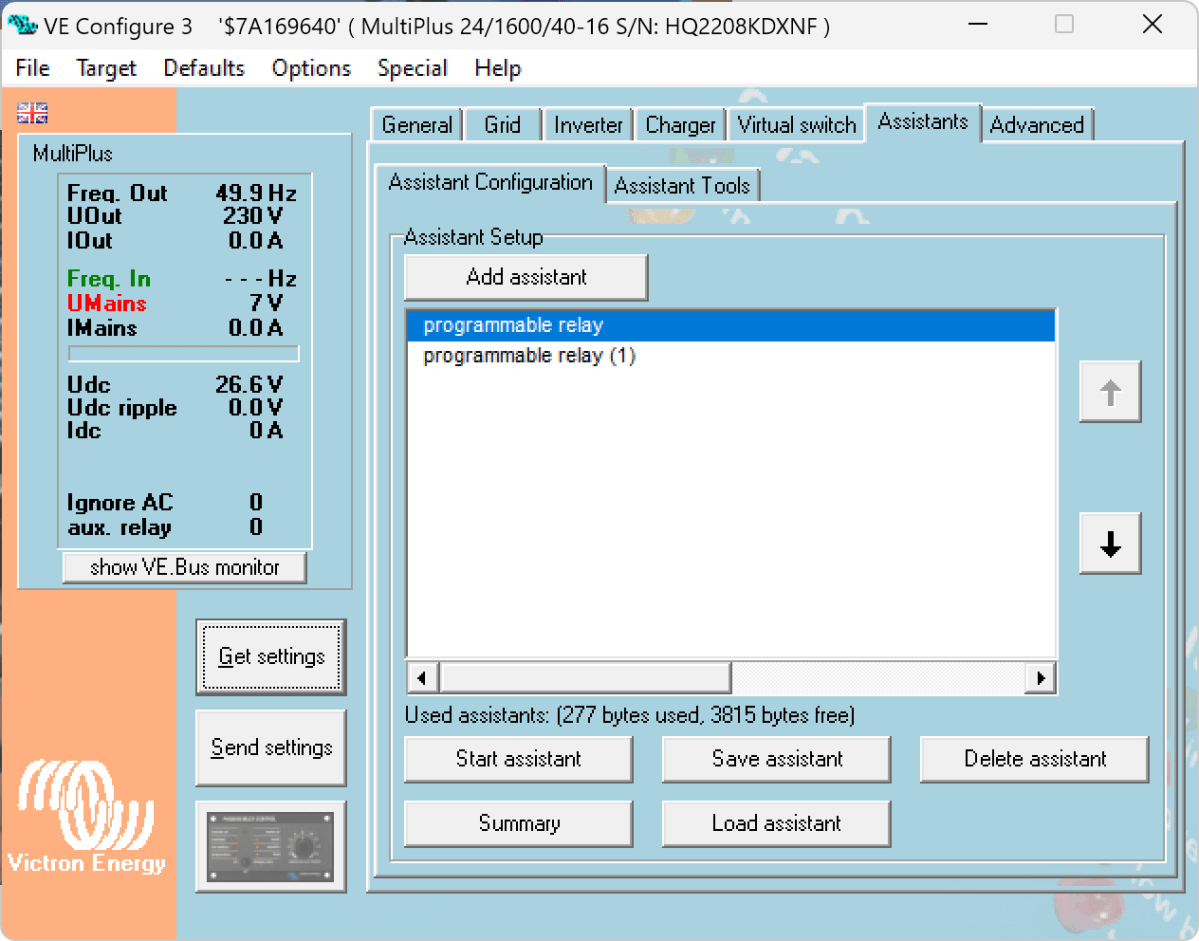Switch to the Virtual switch tab
Screen dimensions: 1199x941
tap(796, 124)
